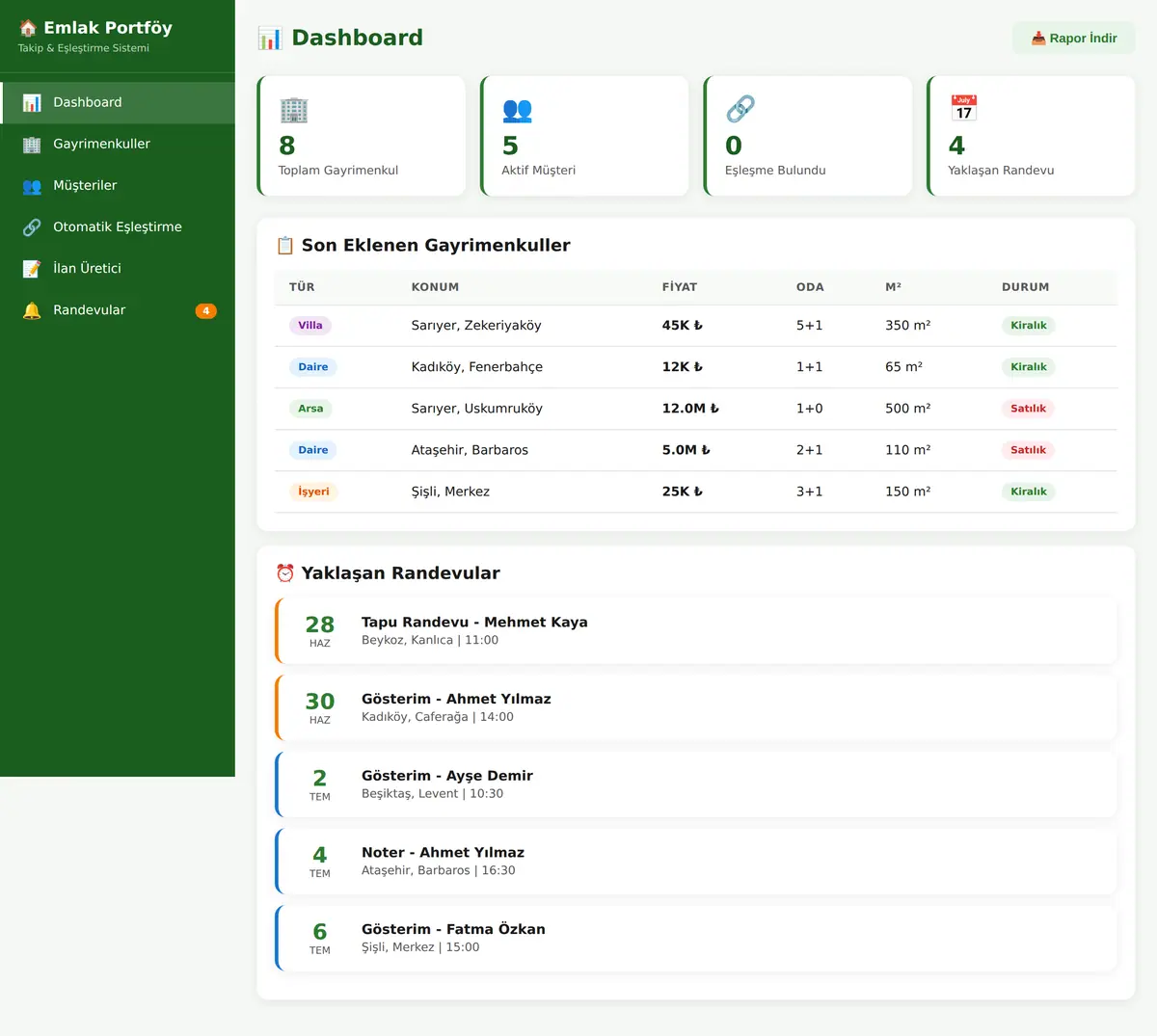1157x1036 pixels.
Task: Click the Villa type tag
Action: [x=310, y=326]
